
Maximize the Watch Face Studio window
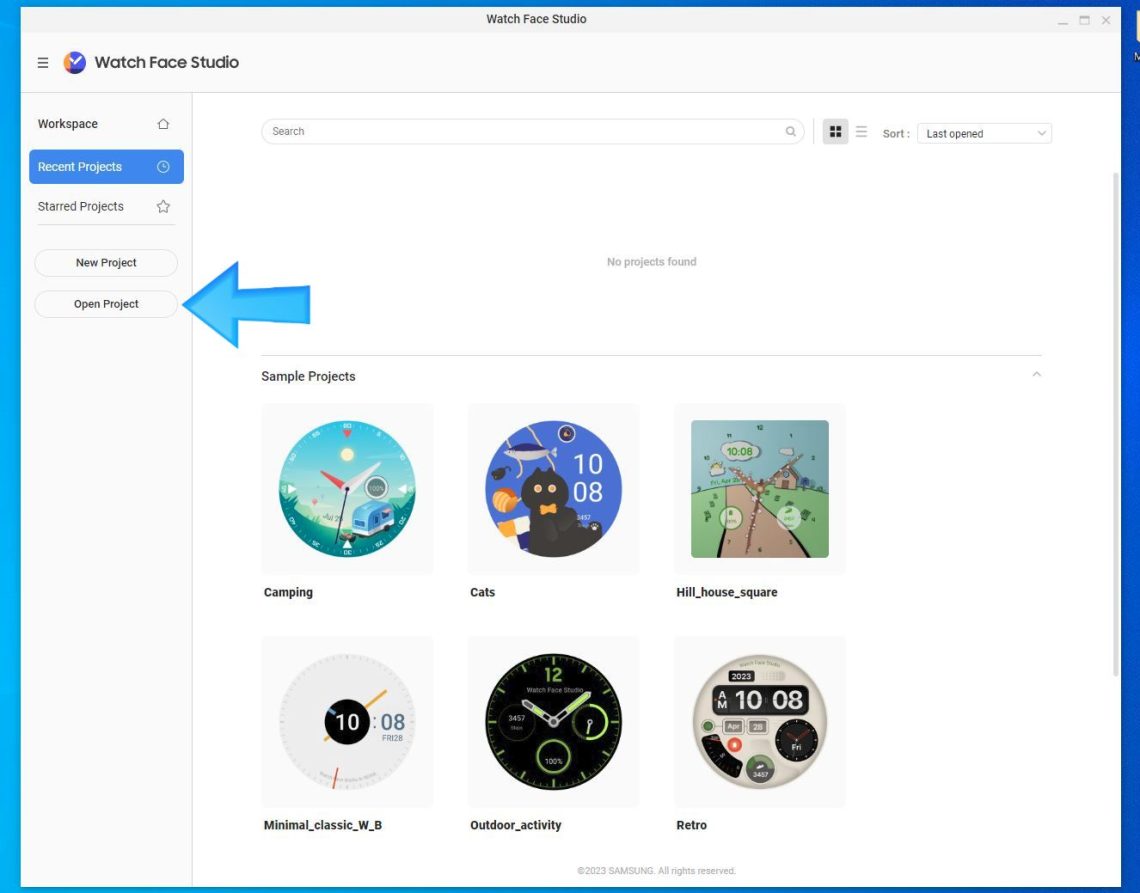click(1084, 20)
